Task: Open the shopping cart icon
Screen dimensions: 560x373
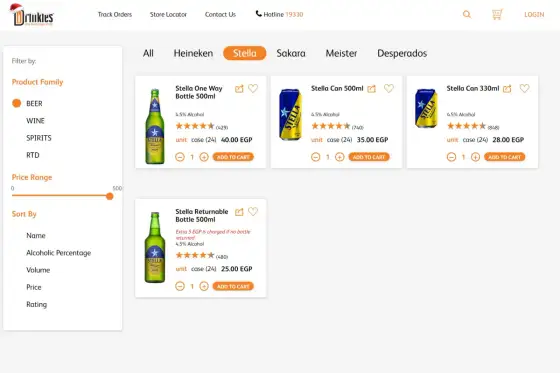Action: pos(497,14)
